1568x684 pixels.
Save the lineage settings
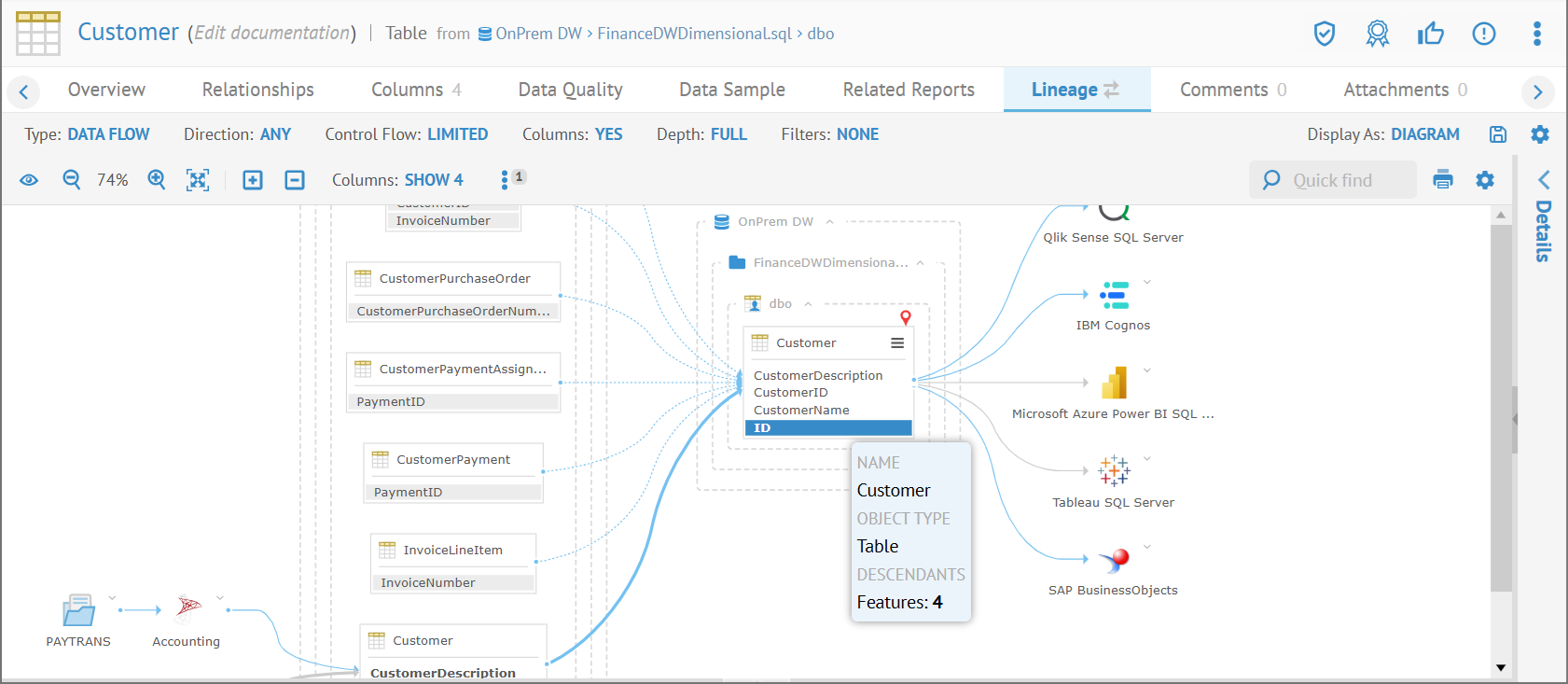pos(1497,134)
